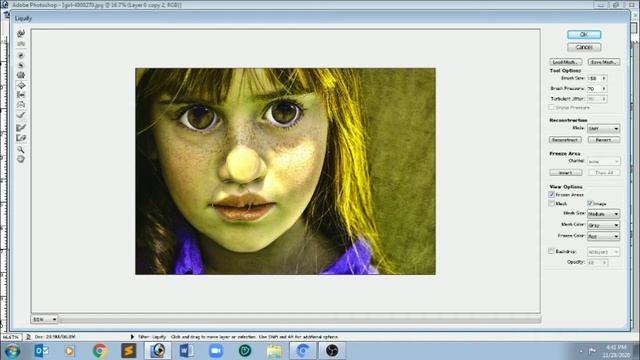Screen dimensions: 640x360
Task: Click the Photoshop zoom percentage field in status bar
Action: (11, 337)
